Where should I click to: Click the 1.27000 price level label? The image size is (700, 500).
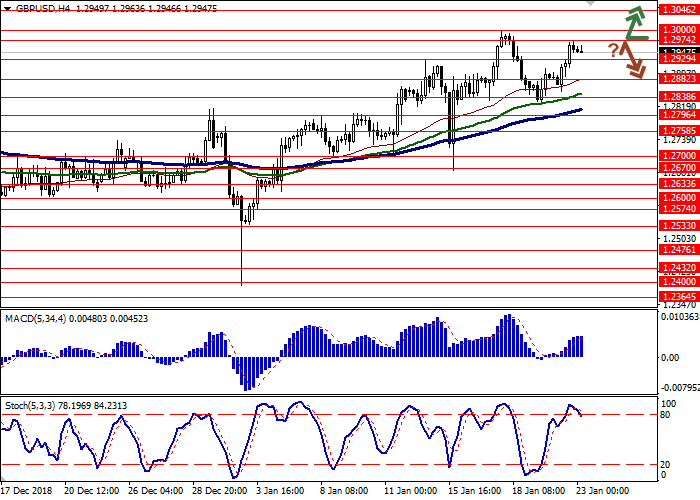(x=677, y=156)
